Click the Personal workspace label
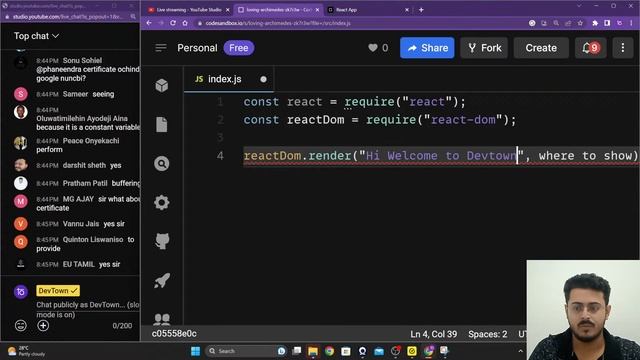640x360 pixels. (197, 48)
